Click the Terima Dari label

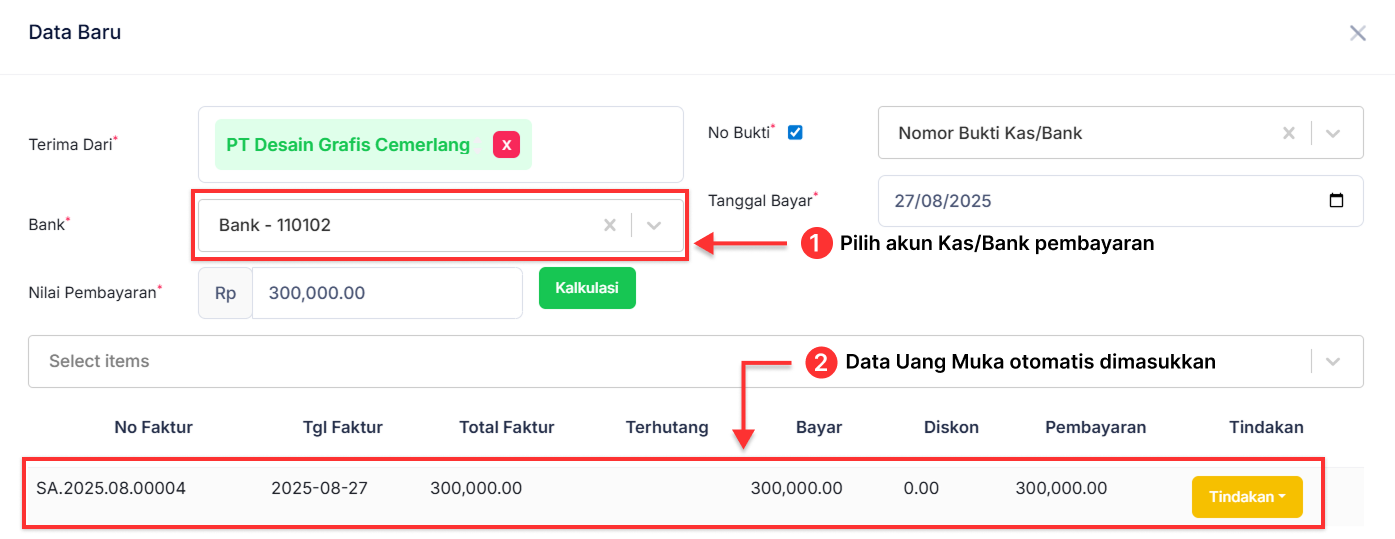(73, 144)
